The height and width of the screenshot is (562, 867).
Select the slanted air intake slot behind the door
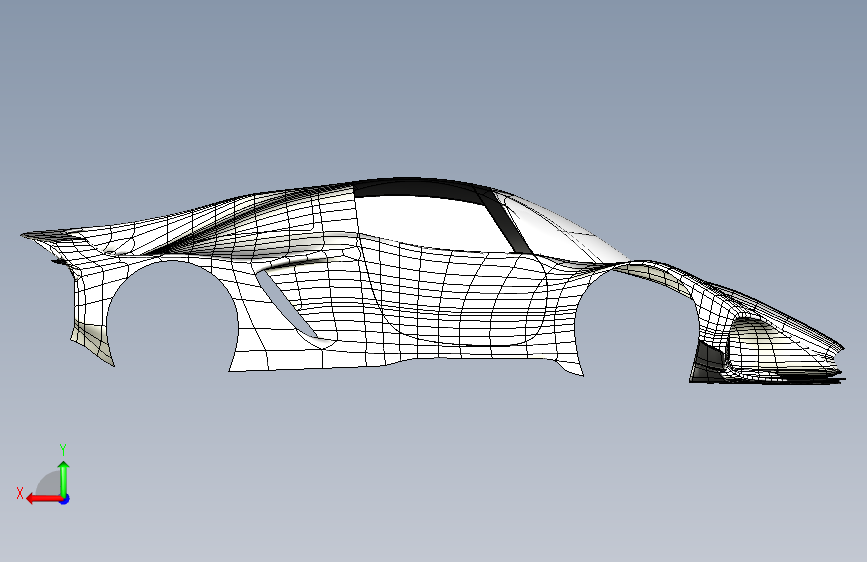coord(285,303)
